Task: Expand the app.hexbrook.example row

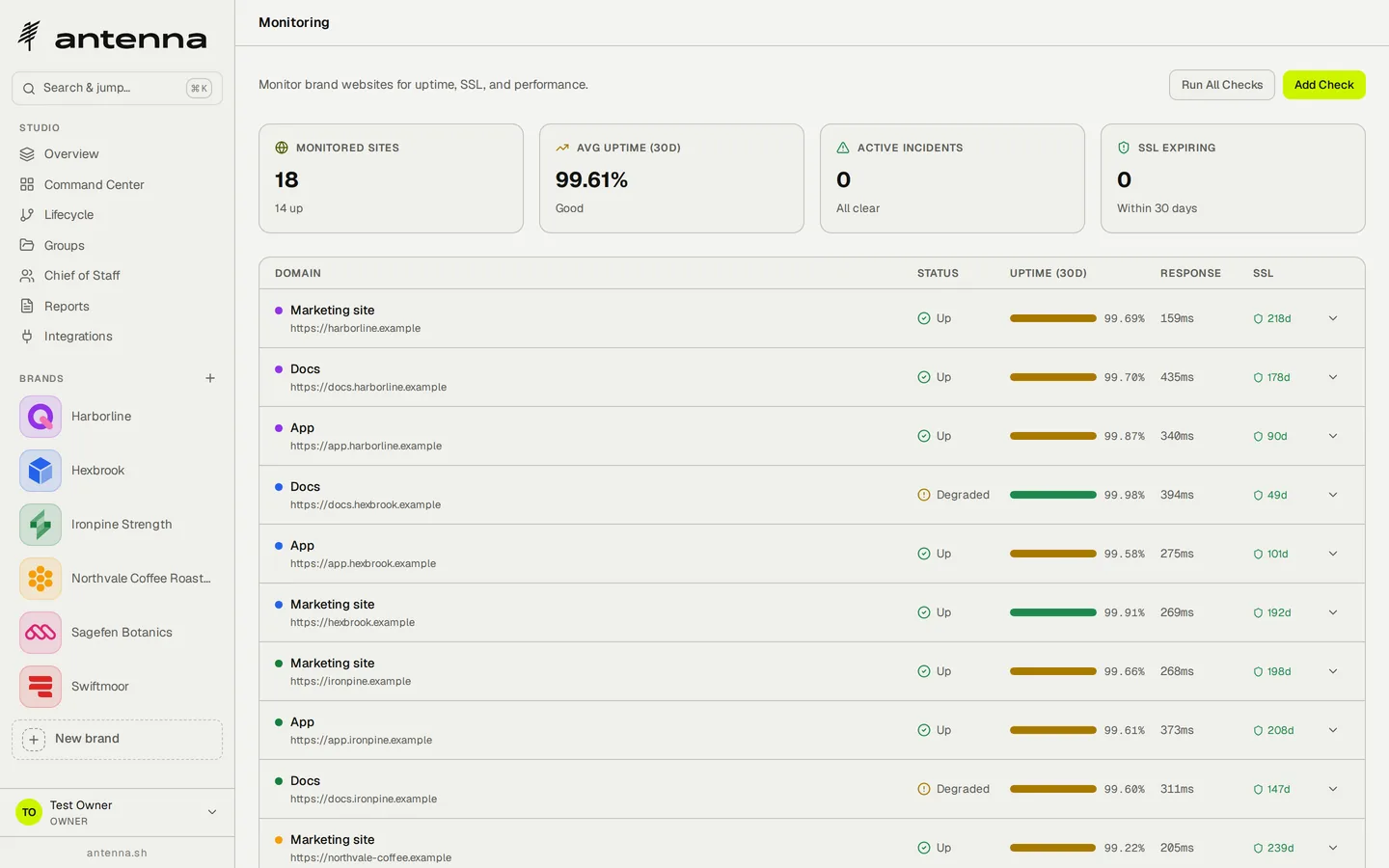Action: coord(1333,554)
